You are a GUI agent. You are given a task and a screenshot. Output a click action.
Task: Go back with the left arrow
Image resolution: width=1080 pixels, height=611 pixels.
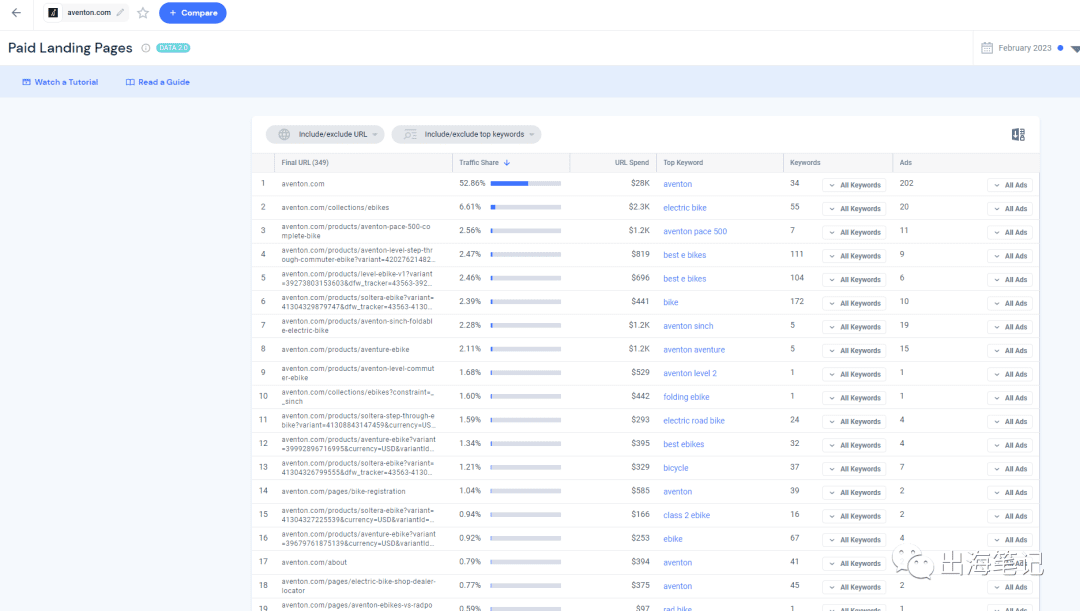(x=17, y=12)
